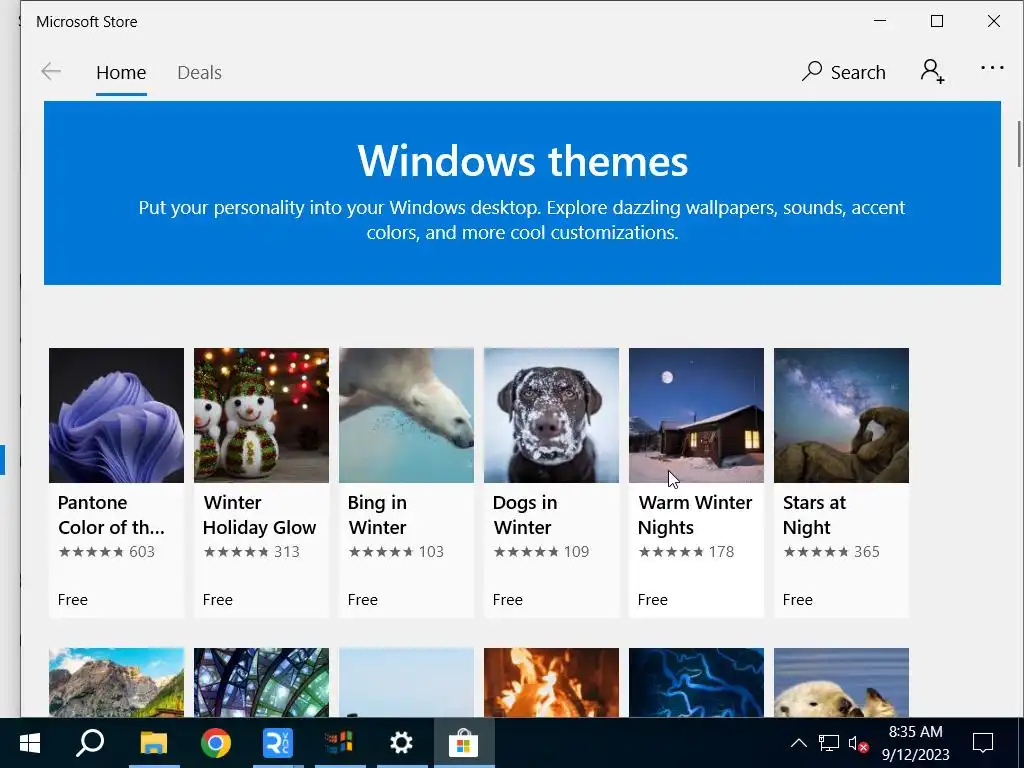This screenshot has width=1024, height=768.
Task: Click the 365 rating under Stars at Night
Action: [x=831, y=552]
